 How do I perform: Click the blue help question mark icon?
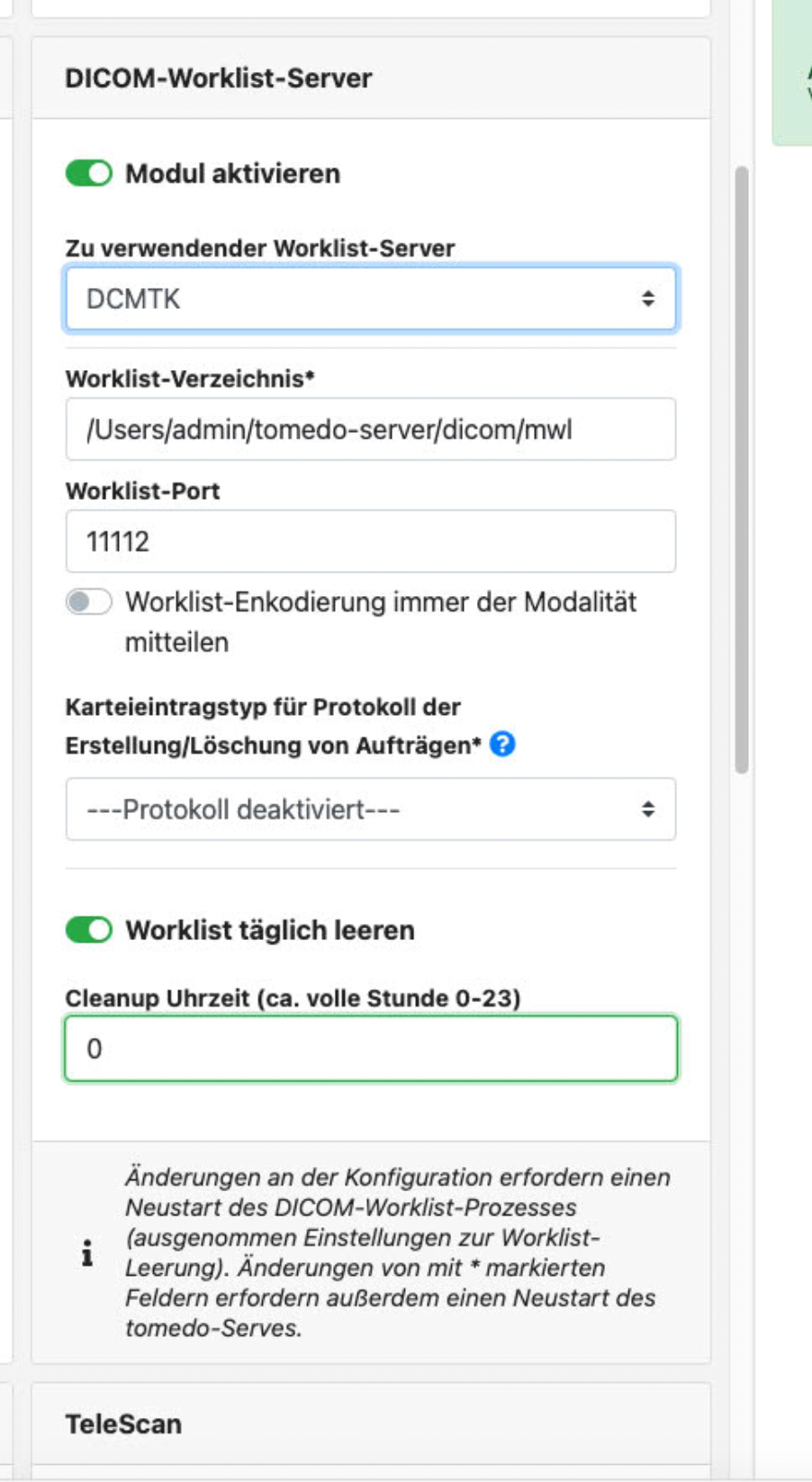(502, 745)
